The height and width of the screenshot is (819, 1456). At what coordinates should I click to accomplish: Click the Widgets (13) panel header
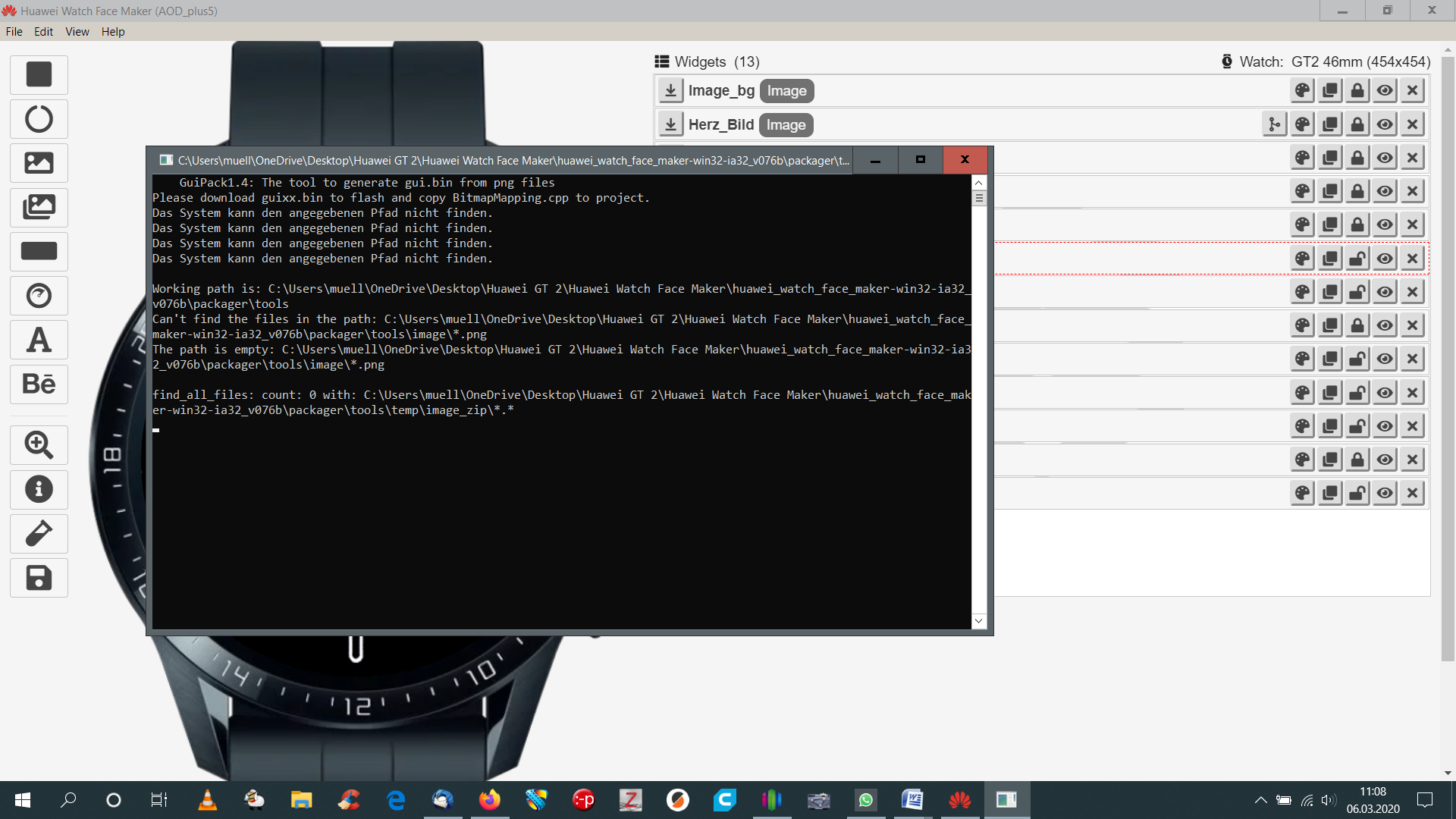[x=707, y=61]
